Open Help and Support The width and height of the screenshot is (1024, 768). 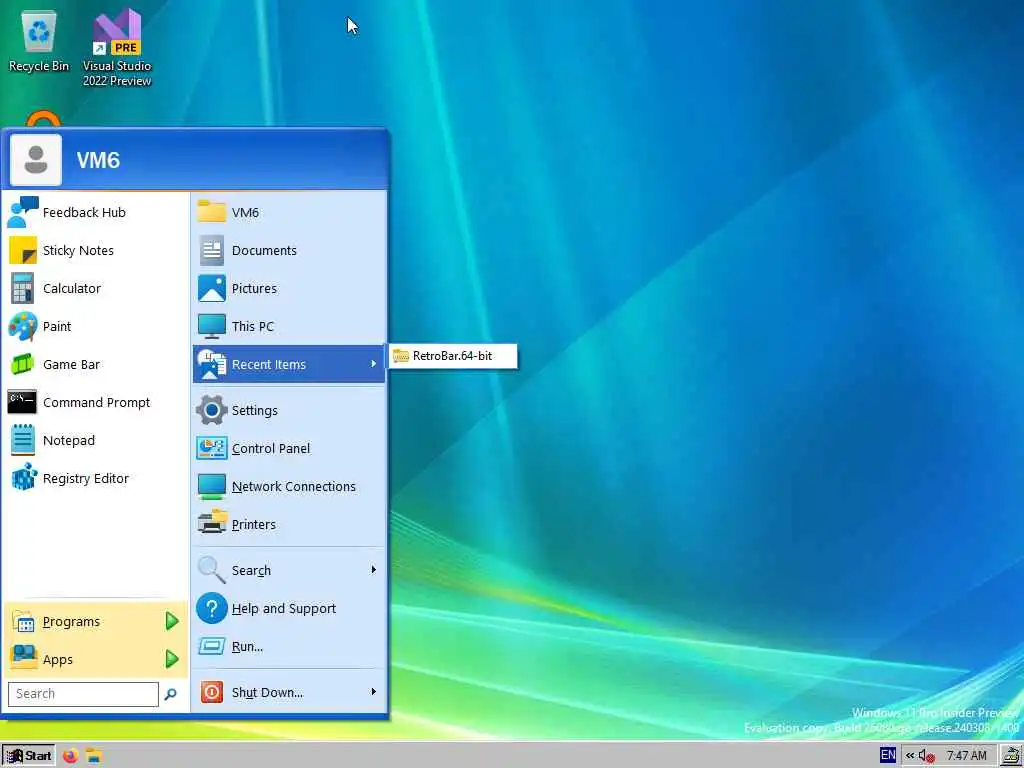[x=289, y=608]
